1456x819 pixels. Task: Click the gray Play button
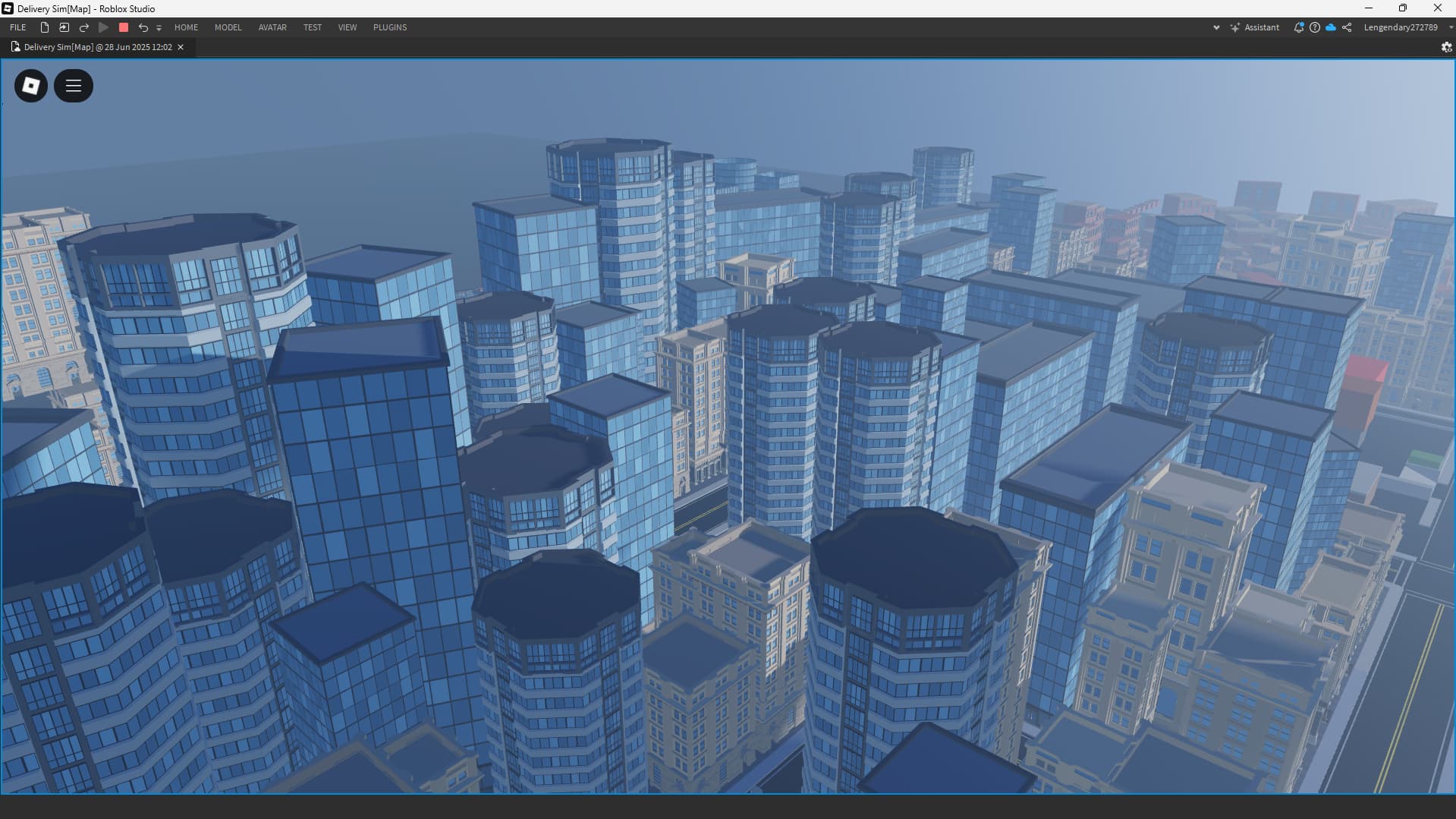pos(104,27)
